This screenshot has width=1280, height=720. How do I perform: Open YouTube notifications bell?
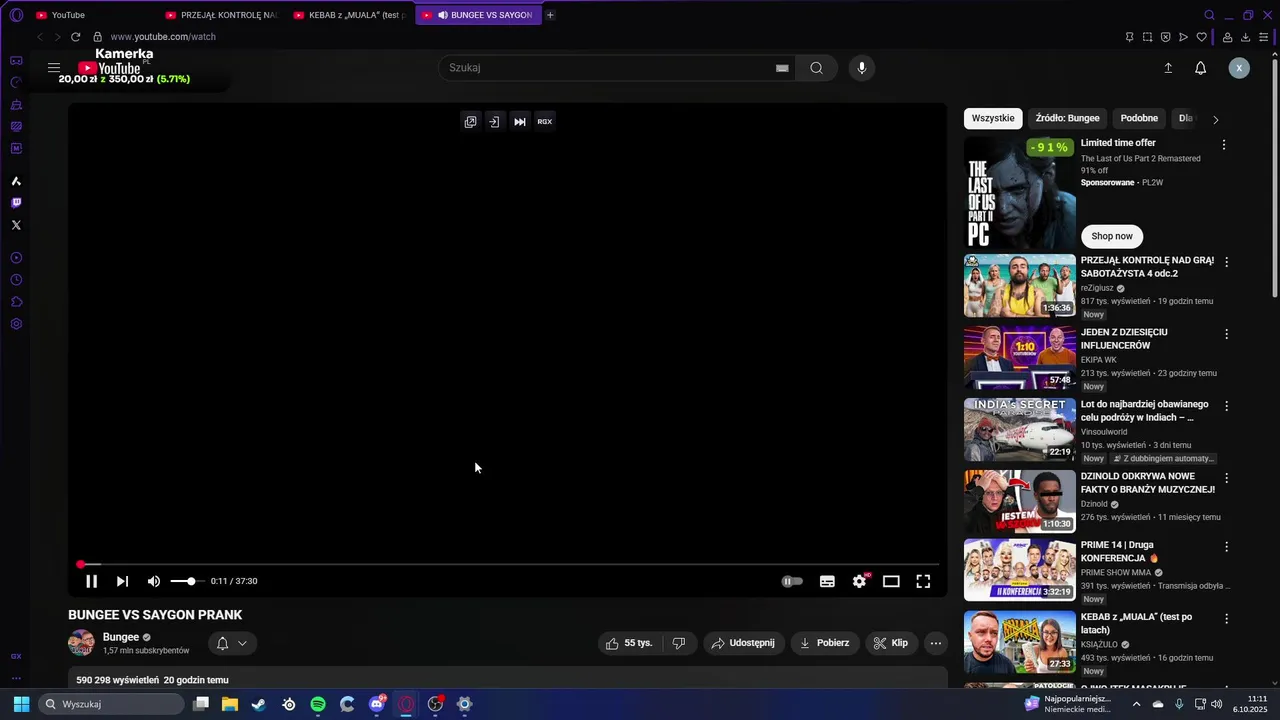[x=1201, y=68]
